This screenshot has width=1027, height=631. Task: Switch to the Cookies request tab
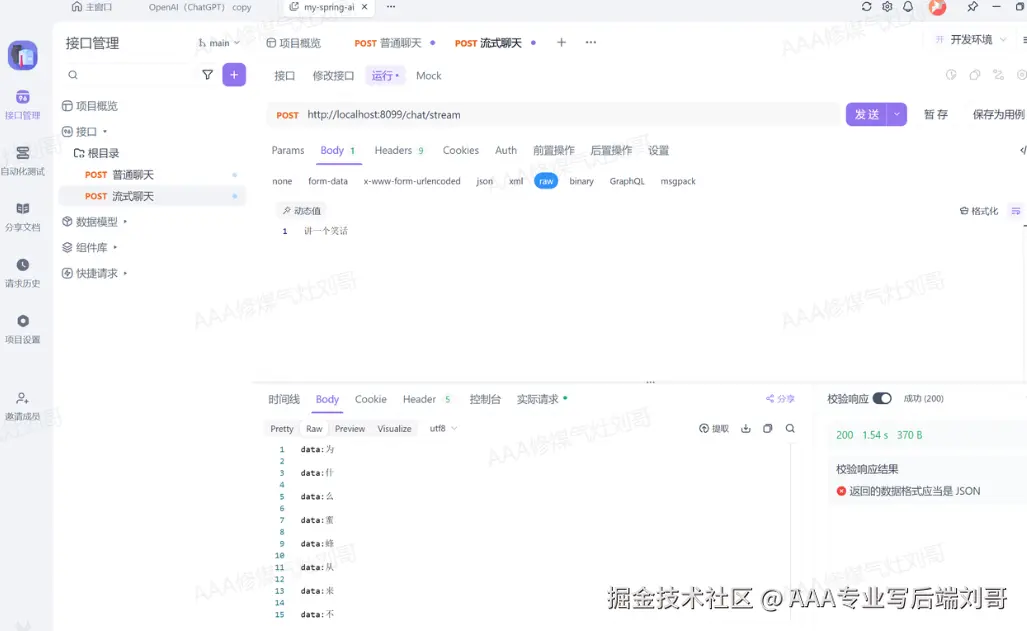[x=460, y=150]
